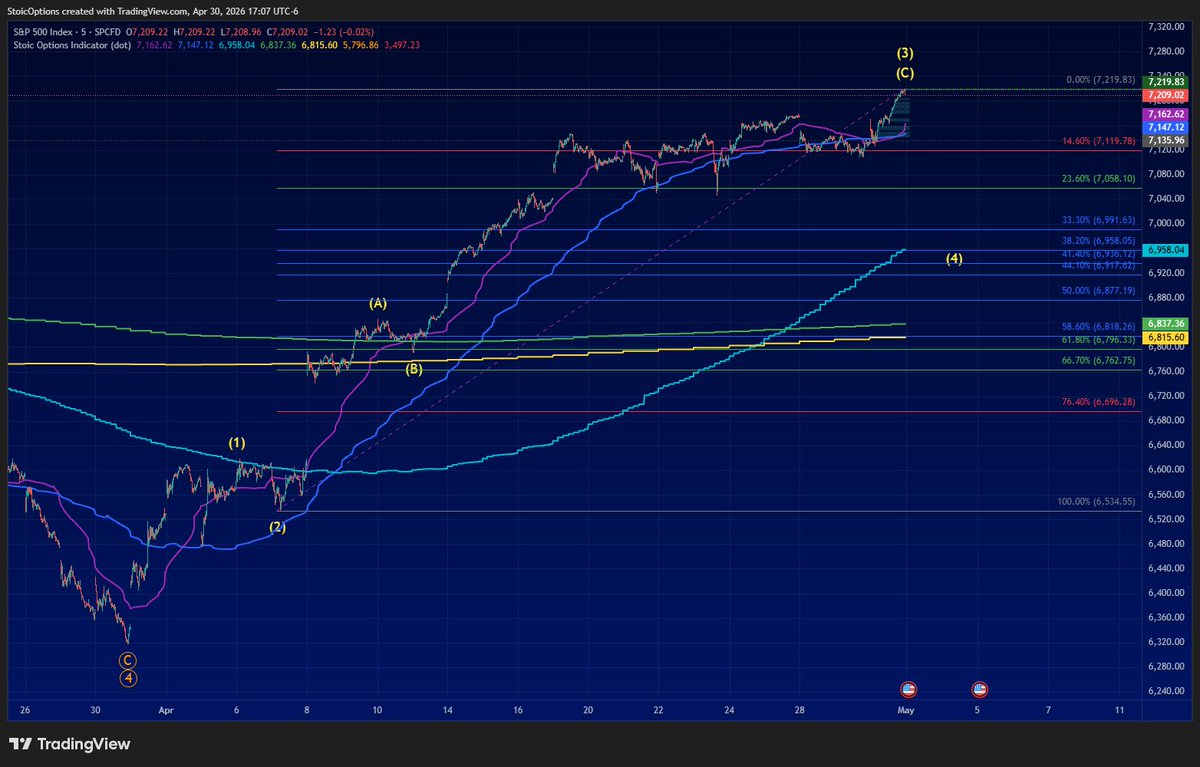The width and height of the screenshot is (1200, 767).
Task: Click the yellow (C) wave label
Action: pyautogui.click(x=905, y=73)
